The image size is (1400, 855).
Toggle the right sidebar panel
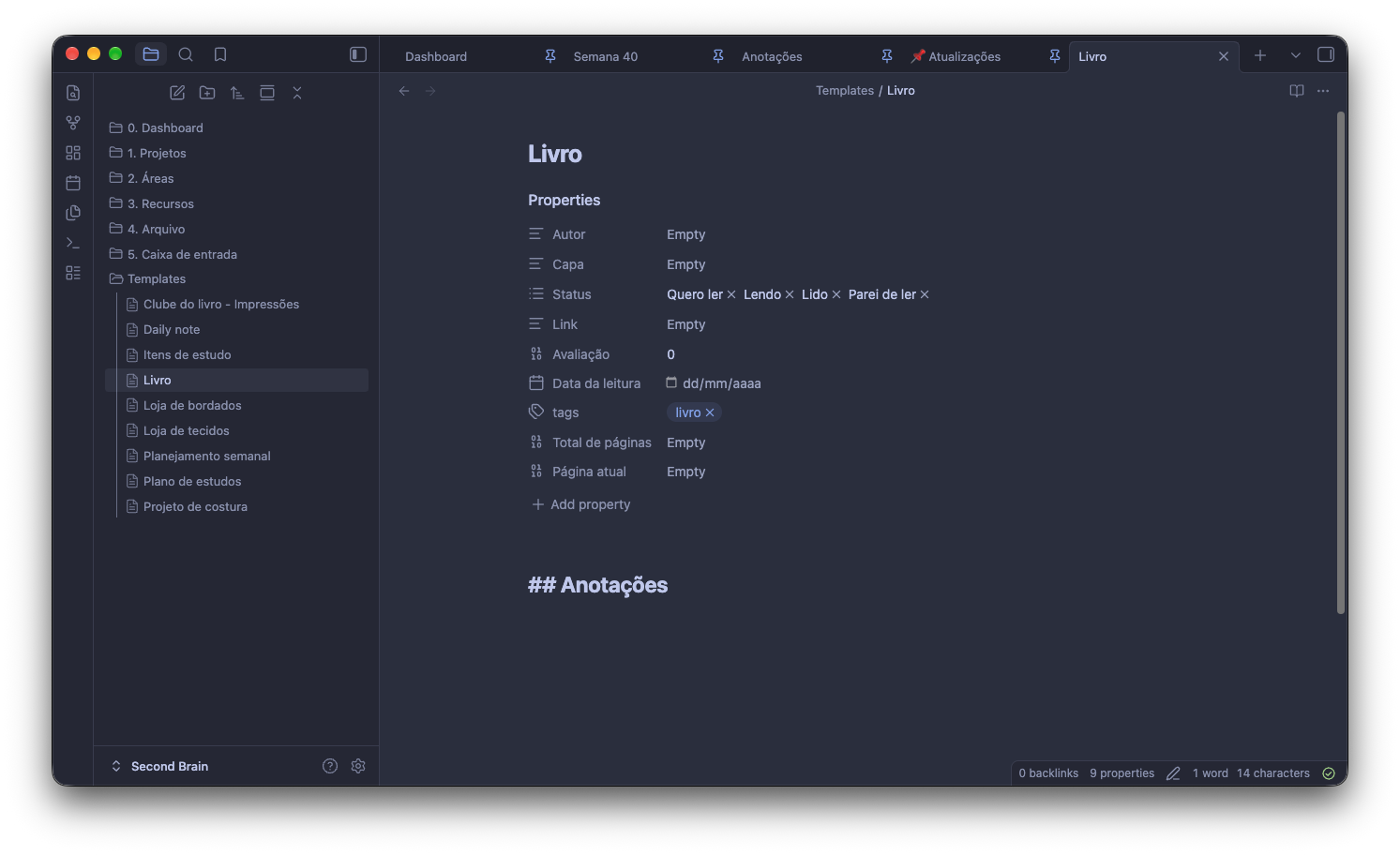pos(1326,54)
